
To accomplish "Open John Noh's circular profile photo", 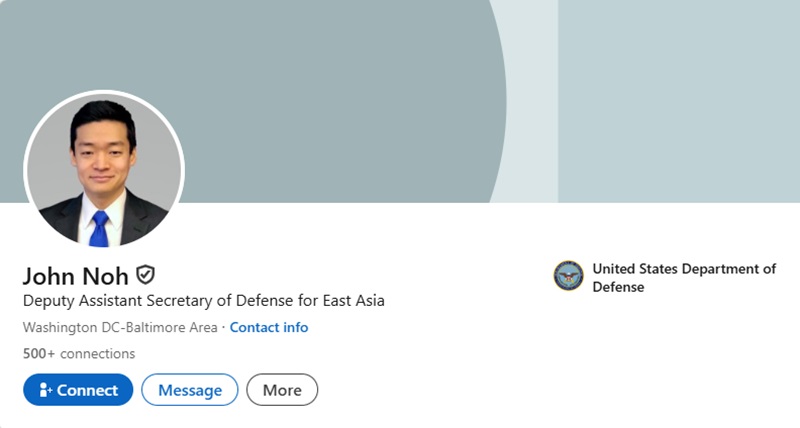I will click(x=104, y=169).
